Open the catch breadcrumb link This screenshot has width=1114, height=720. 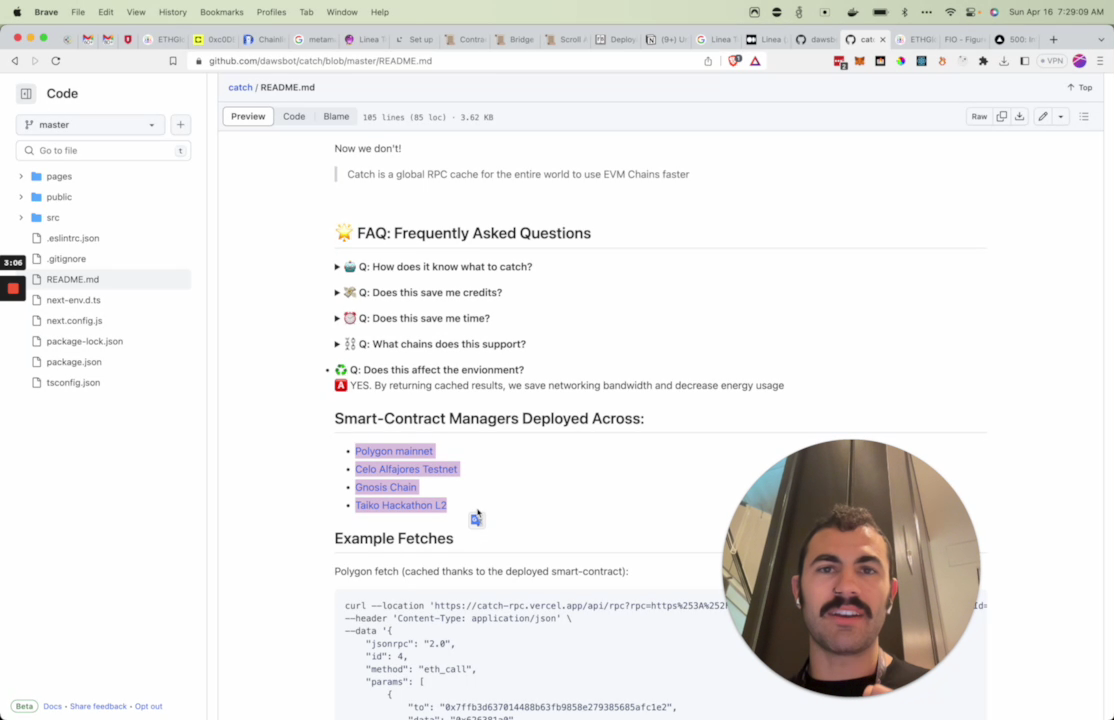(x=240, y=87)
